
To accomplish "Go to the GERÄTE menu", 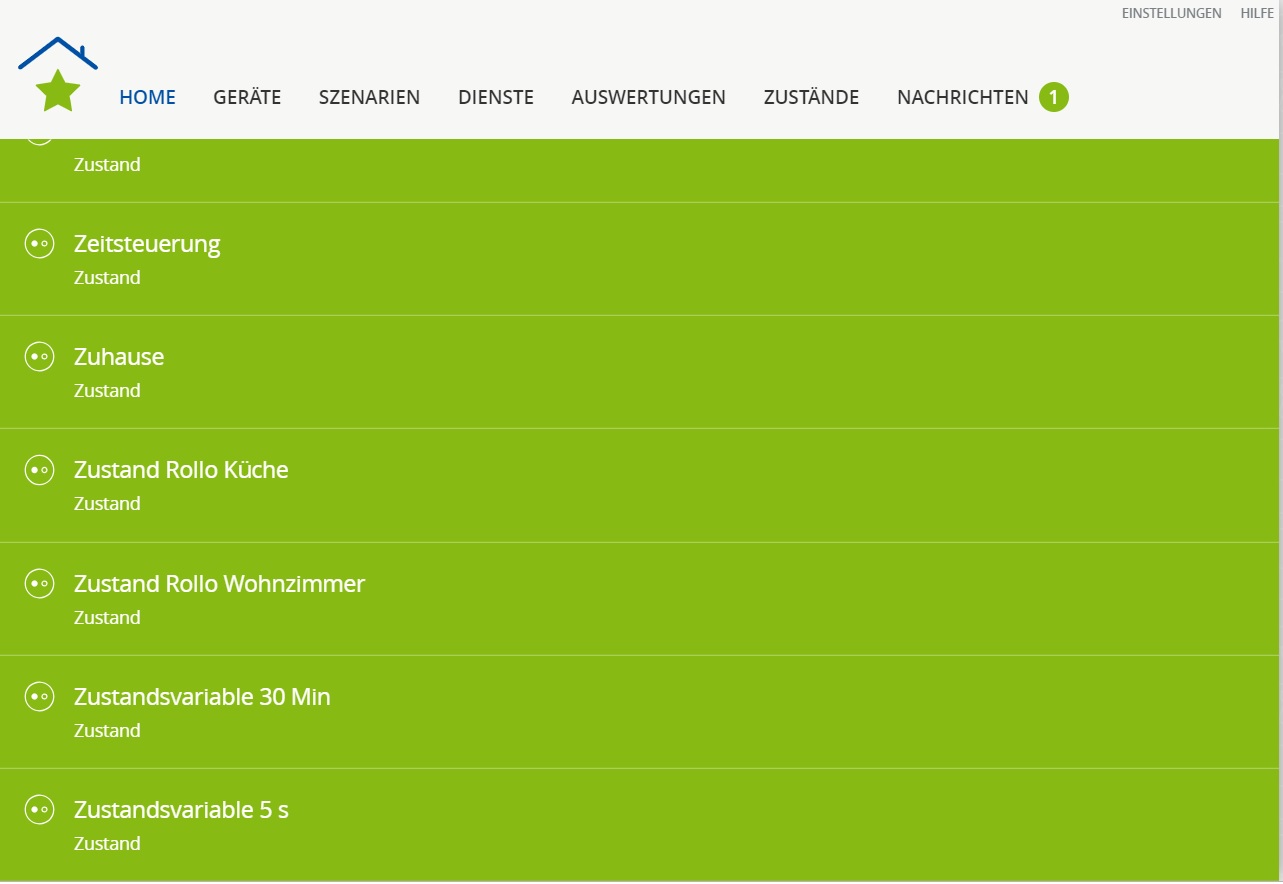I will (247, 97).
